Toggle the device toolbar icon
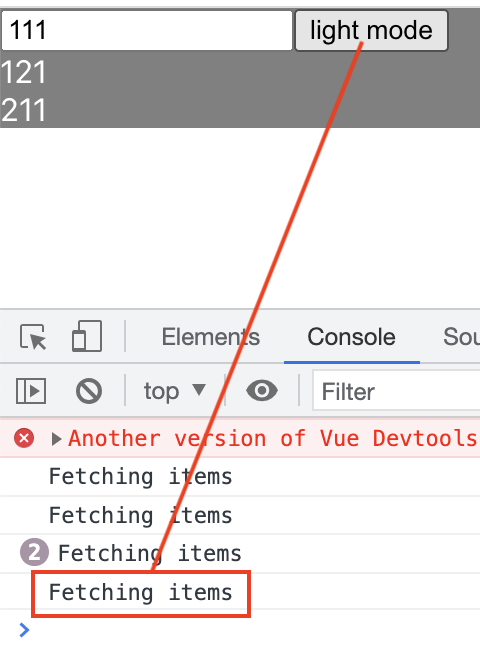The width and height of the screenshot is (480, 652). (87, 336)
